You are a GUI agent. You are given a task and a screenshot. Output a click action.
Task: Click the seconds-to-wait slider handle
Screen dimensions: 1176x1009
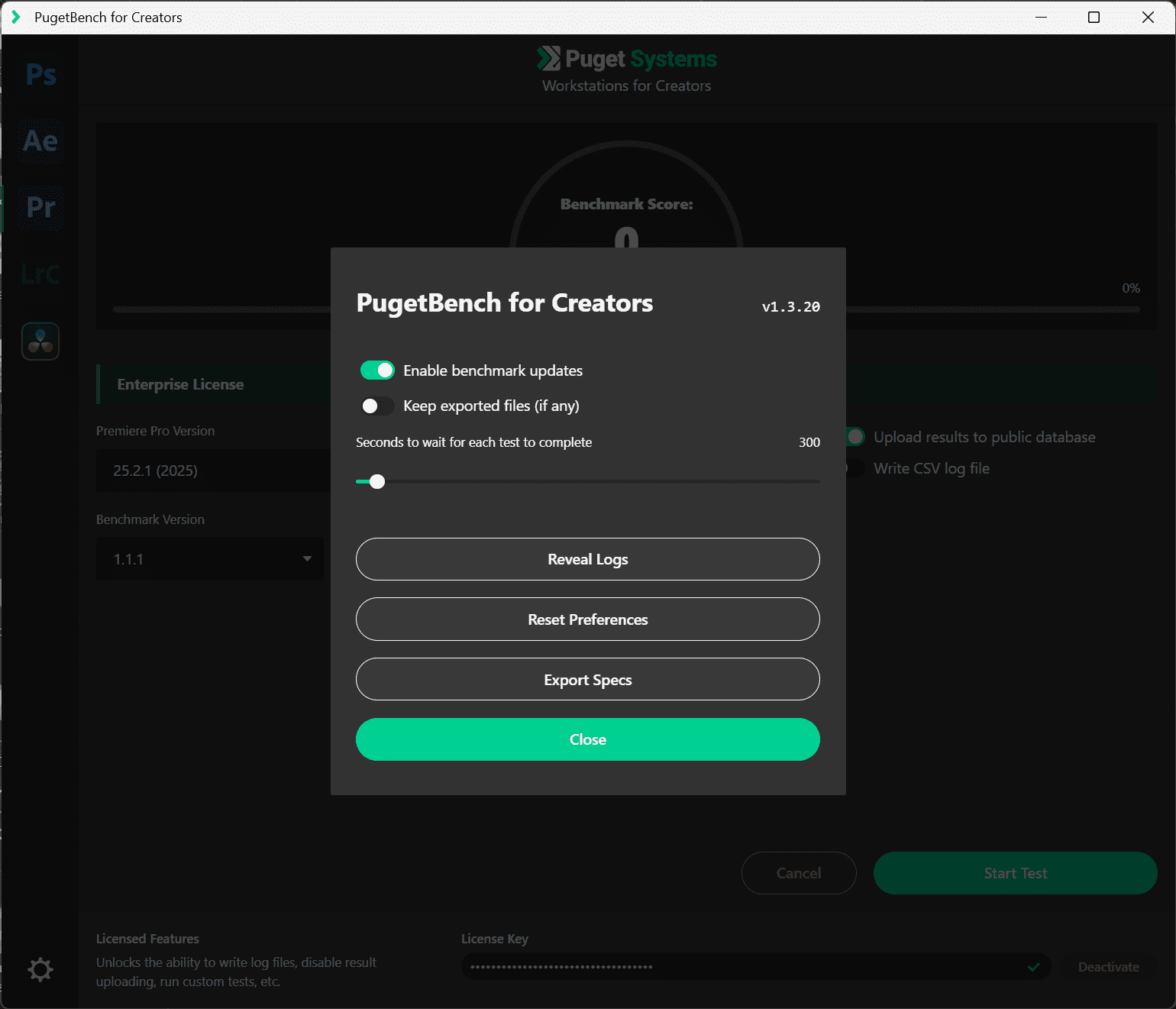tap(377, 482)
